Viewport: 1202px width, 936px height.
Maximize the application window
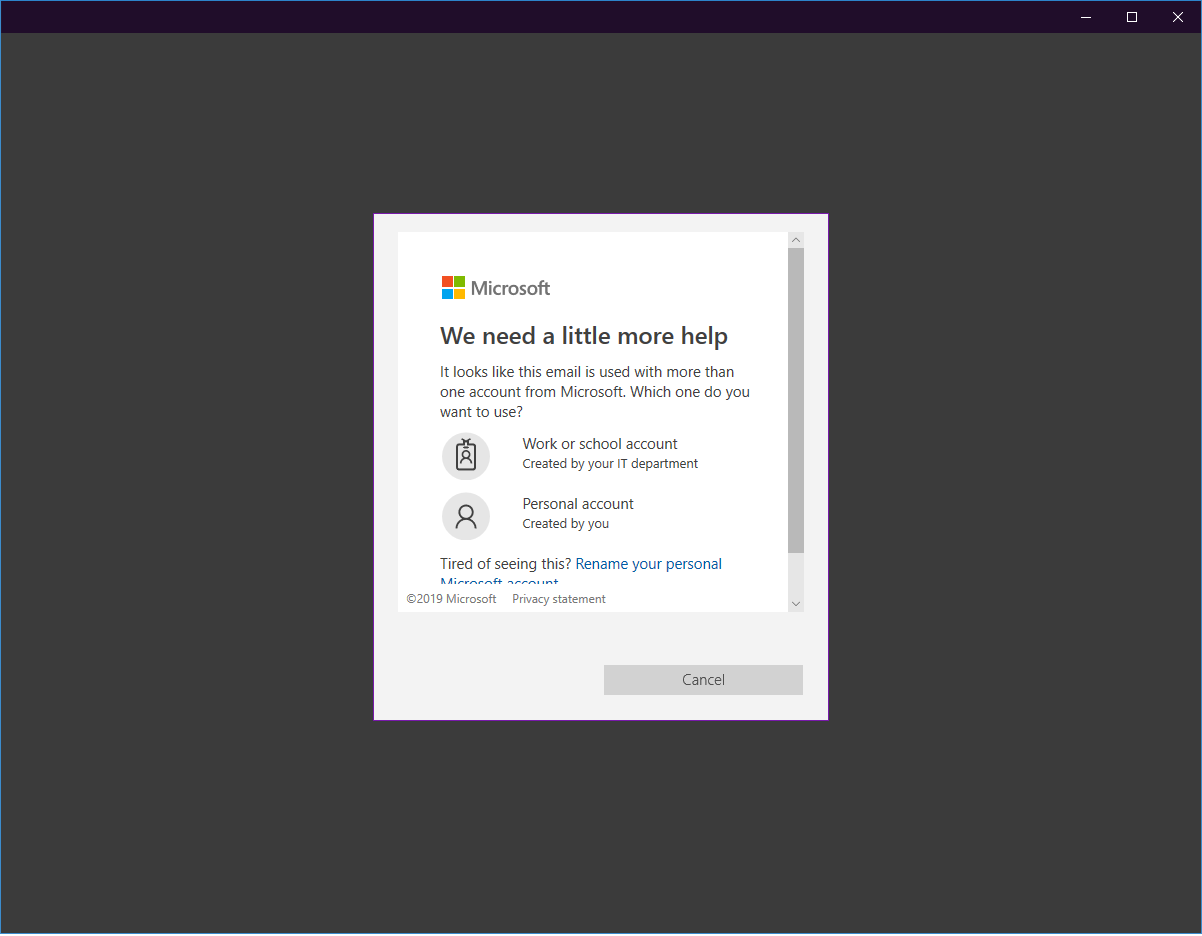coord(1132,17)
